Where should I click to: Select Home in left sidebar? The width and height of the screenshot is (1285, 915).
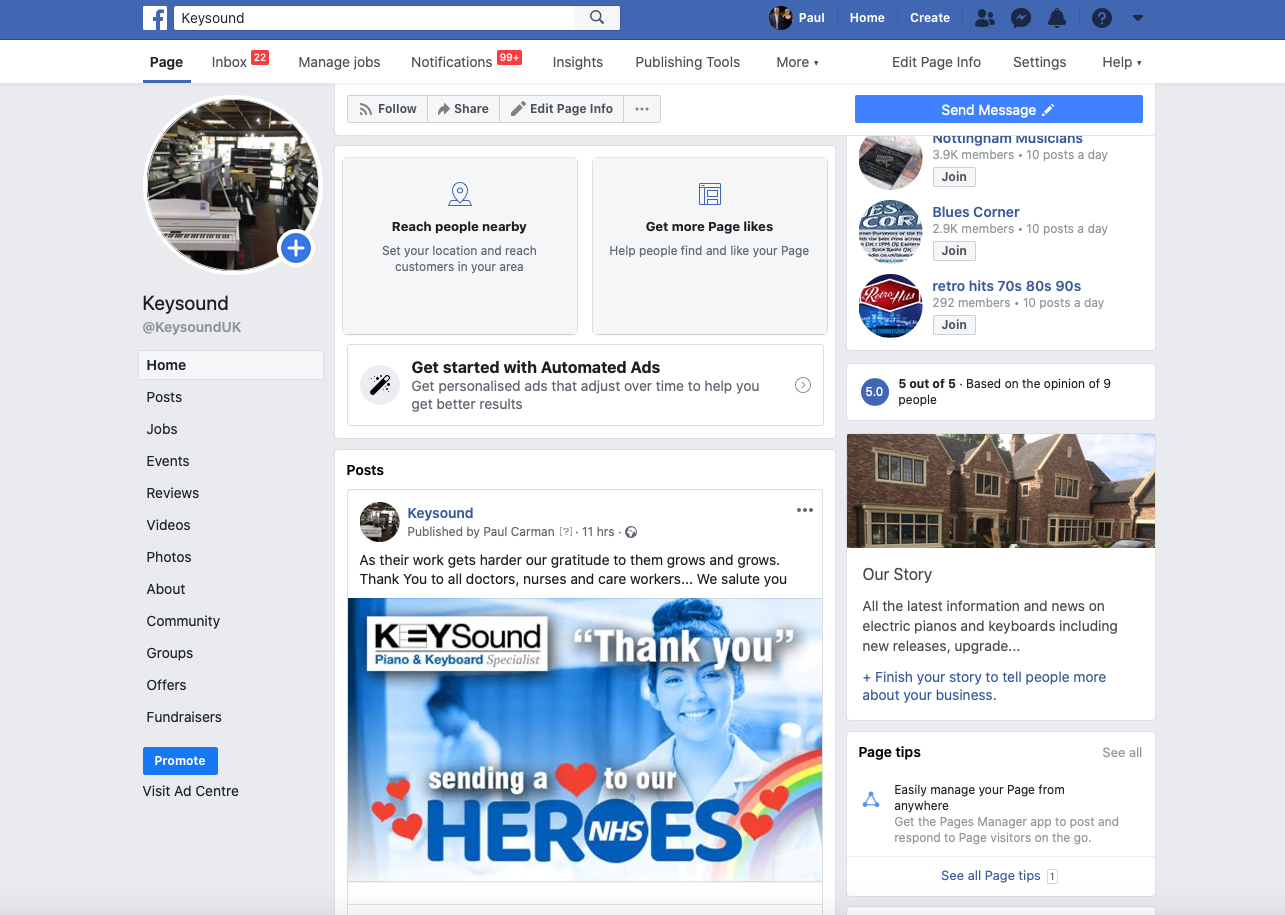[231, 365]
